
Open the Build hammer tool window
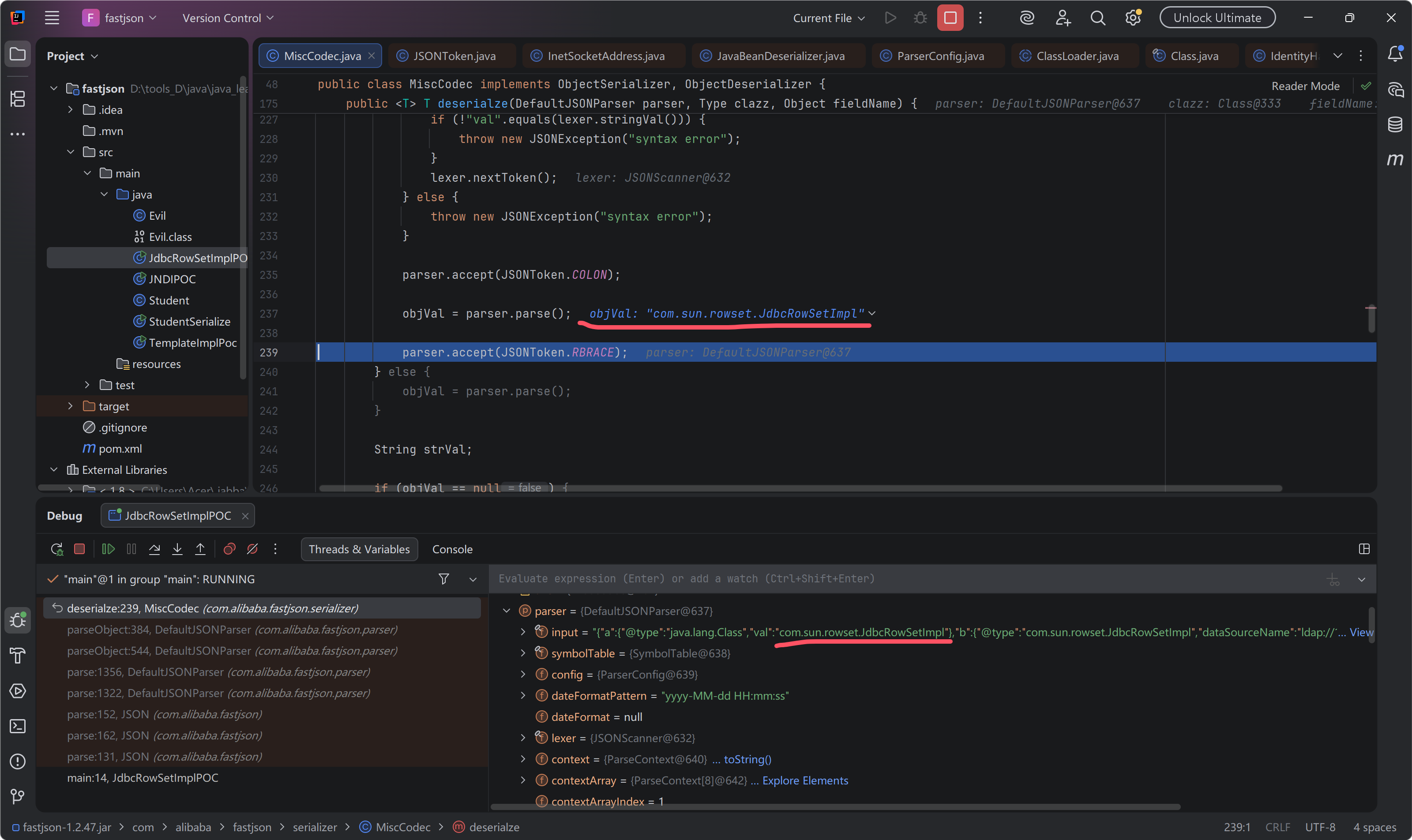18,656
